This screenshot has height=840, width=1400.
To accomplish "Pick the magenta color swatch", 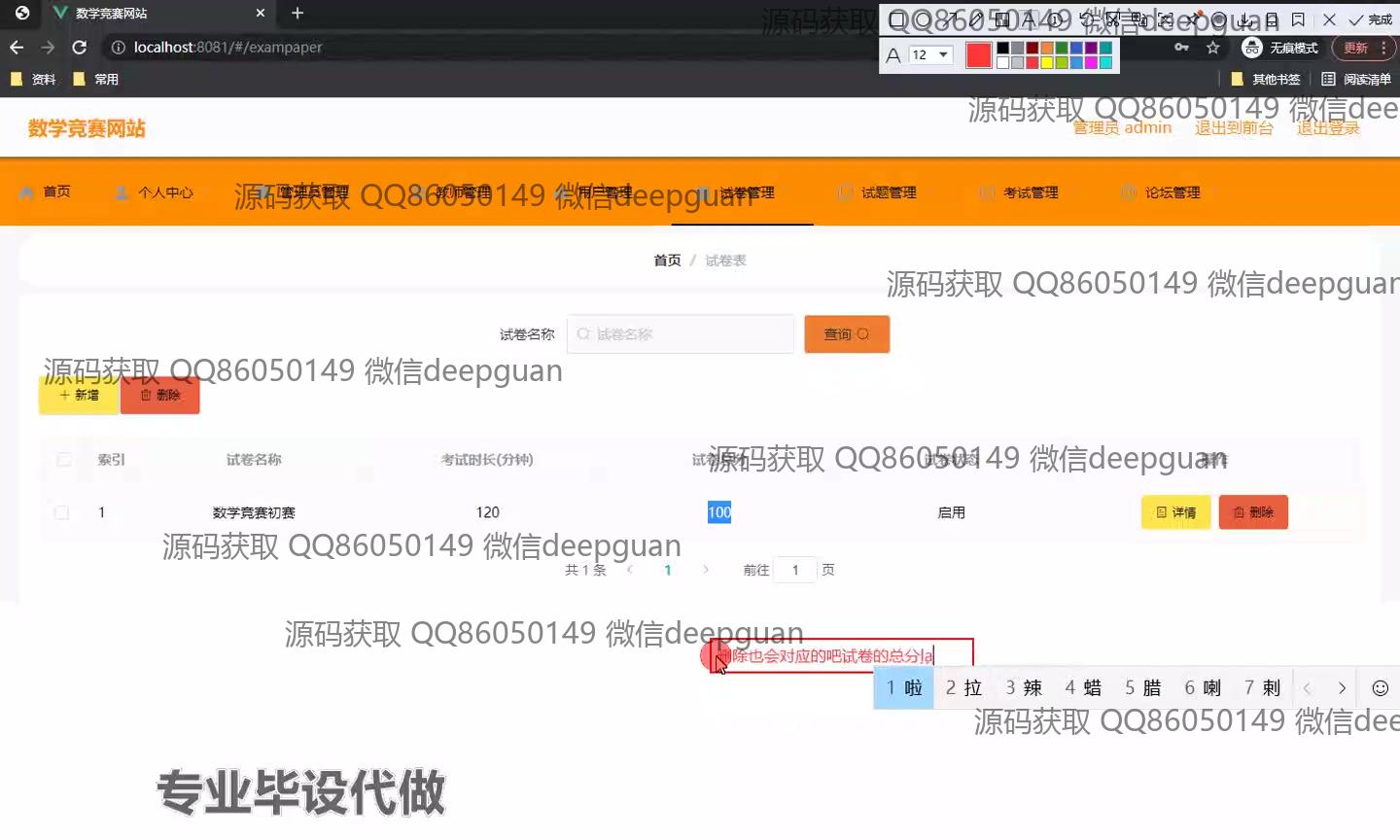I will (x=1091, y=62).
